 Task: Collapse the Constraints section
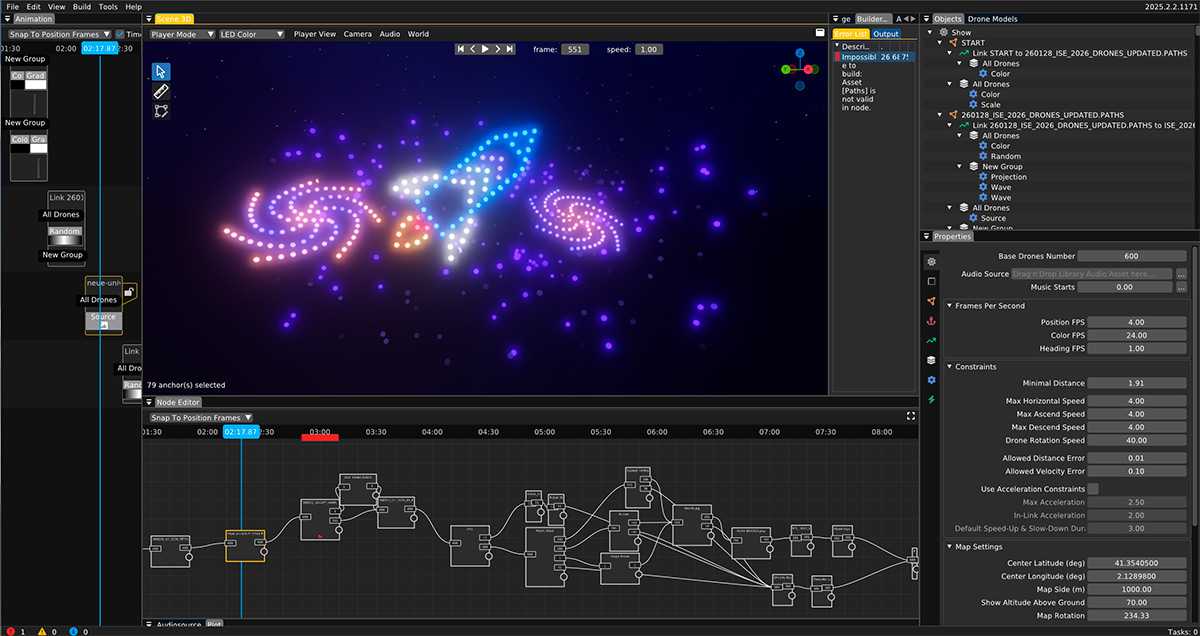950,367
